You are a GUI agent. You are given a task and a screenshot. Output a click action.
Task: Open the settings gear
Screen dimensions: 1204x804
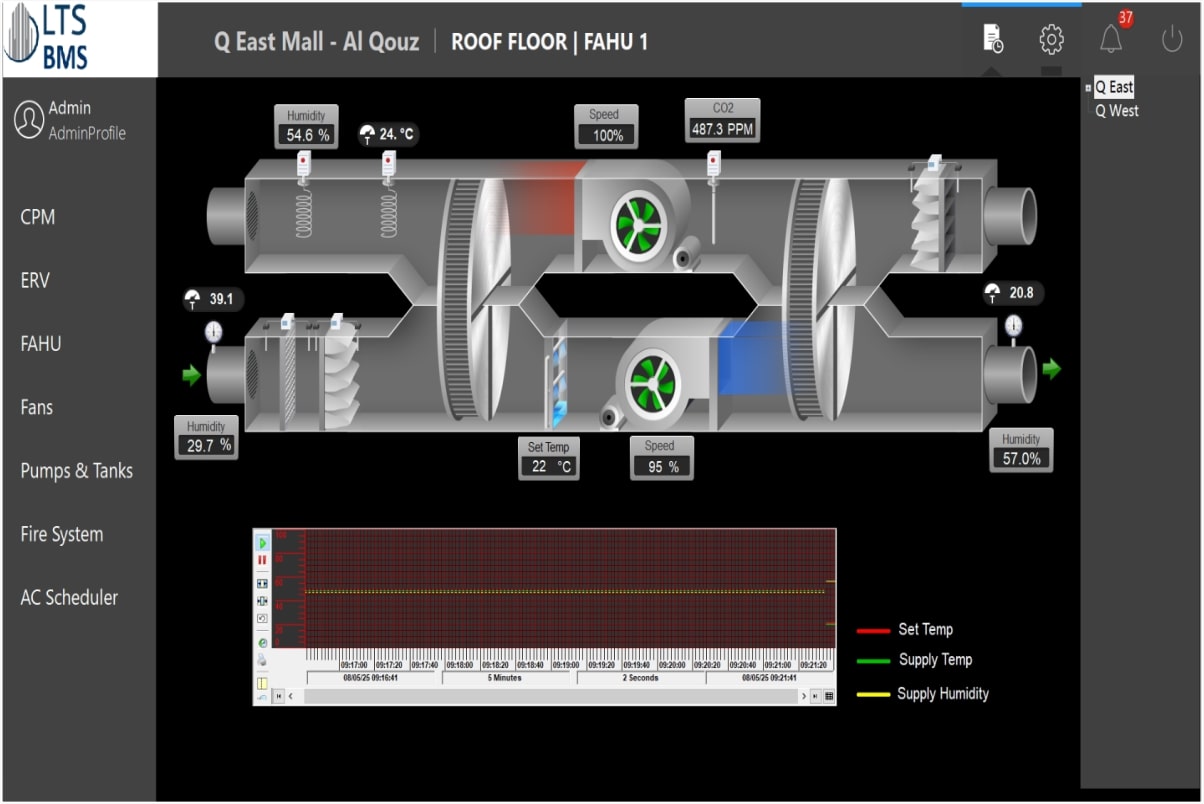(1050, 40)
